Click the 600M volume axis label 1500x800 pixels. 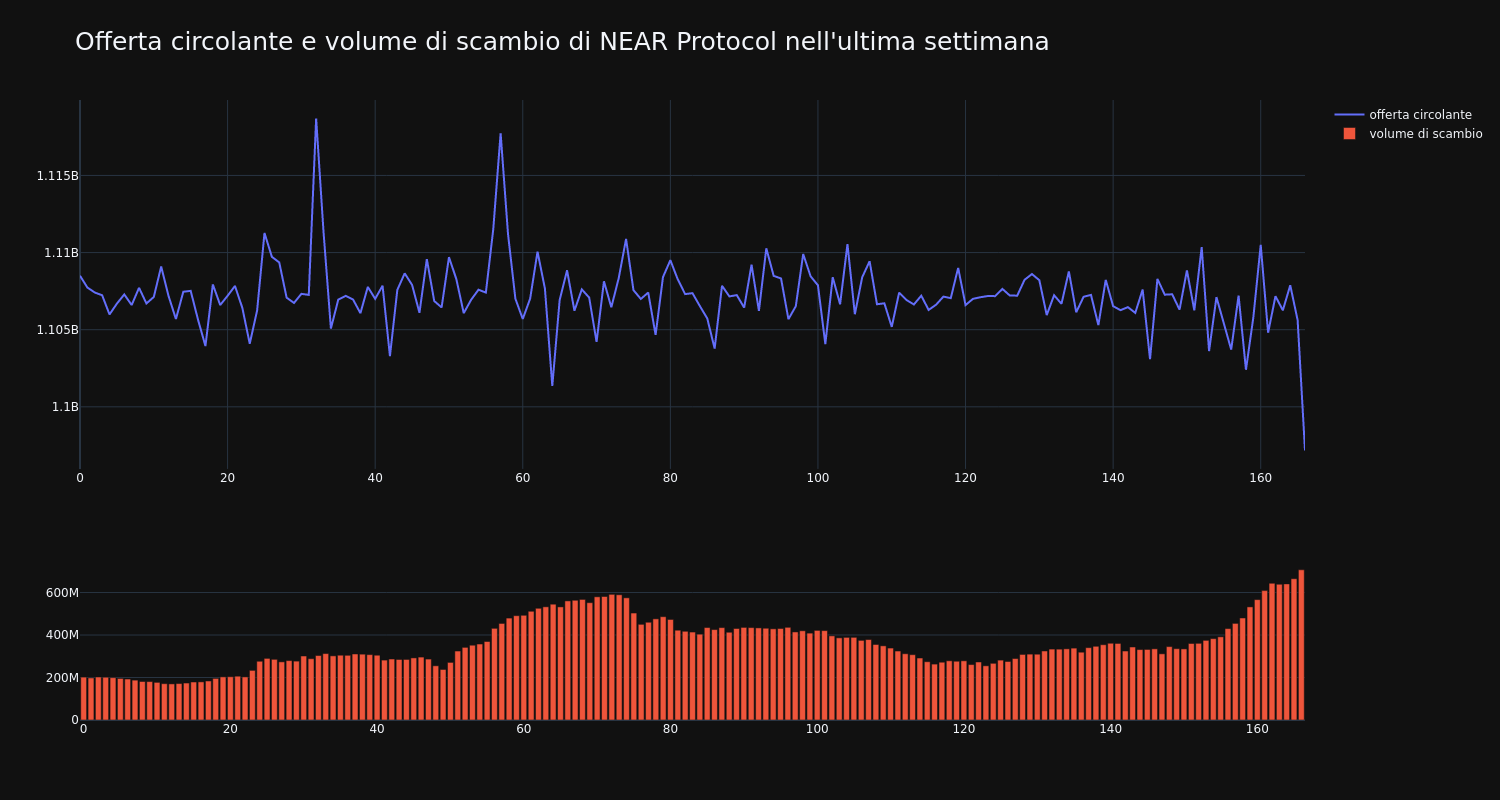[x=61, y=593]
